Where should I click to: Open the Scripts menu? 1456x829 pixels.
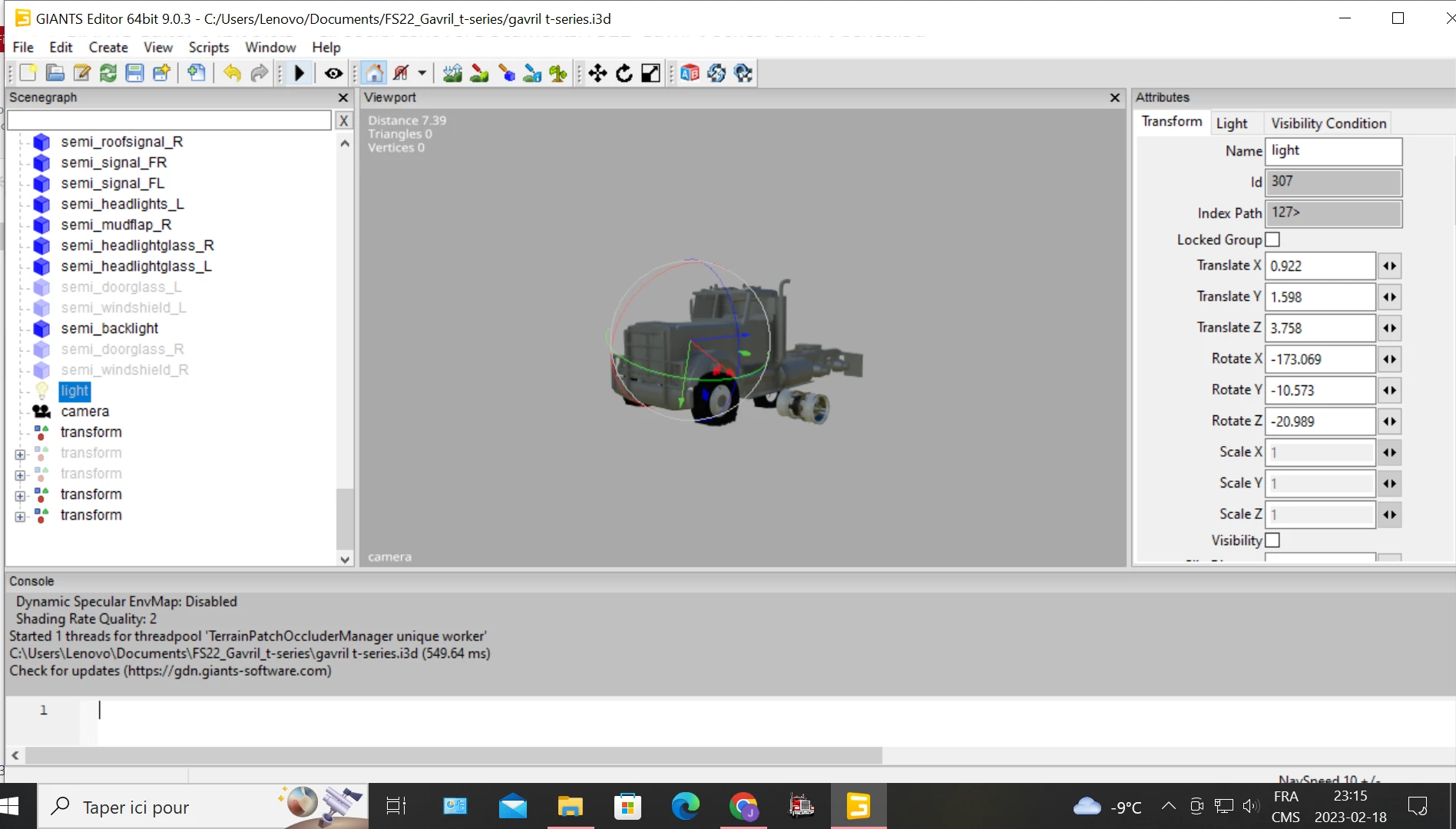pos(208,47)
